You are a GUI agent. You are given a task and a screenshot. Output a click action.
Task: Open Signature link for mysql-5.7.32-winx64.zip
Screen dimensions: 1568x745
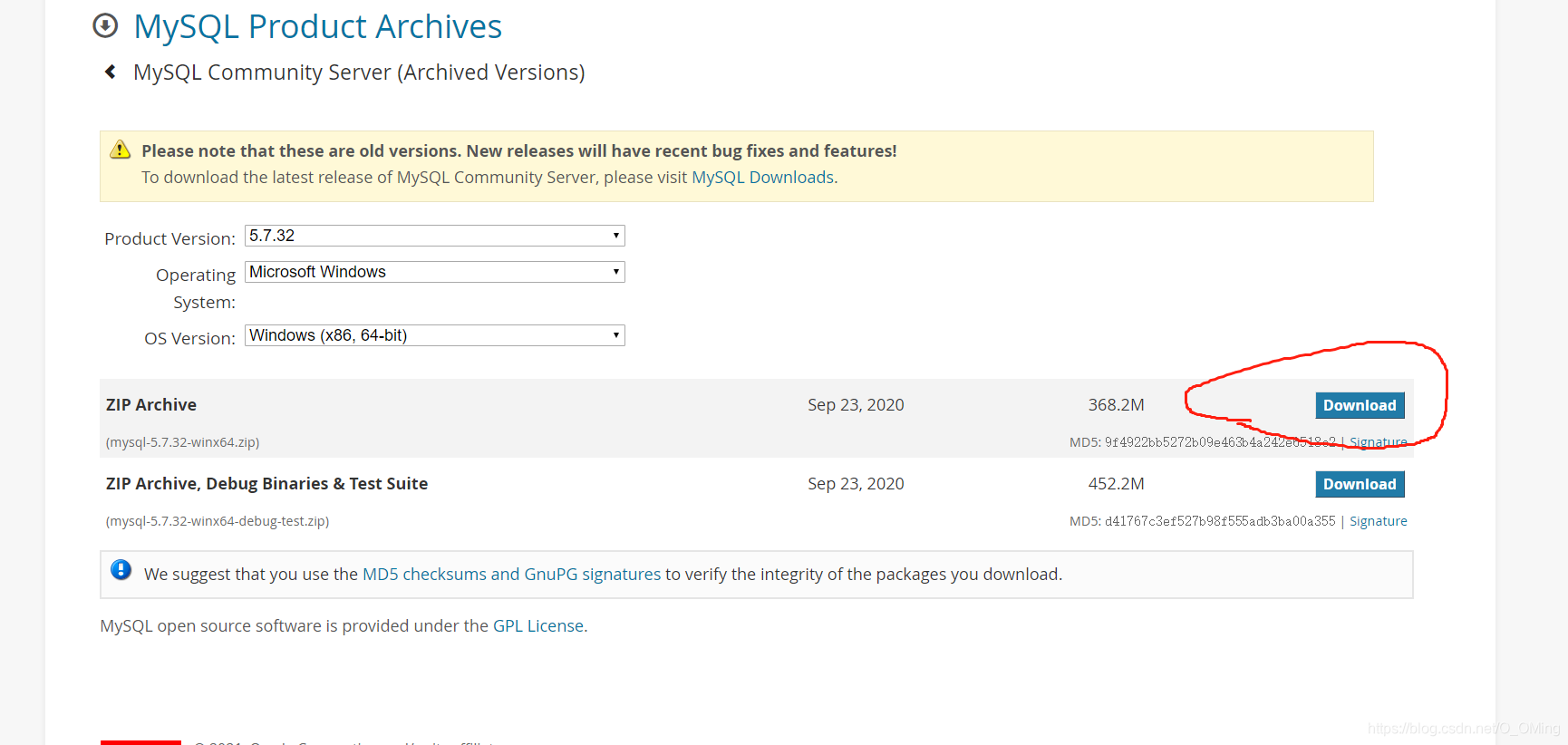point(1379,442)
